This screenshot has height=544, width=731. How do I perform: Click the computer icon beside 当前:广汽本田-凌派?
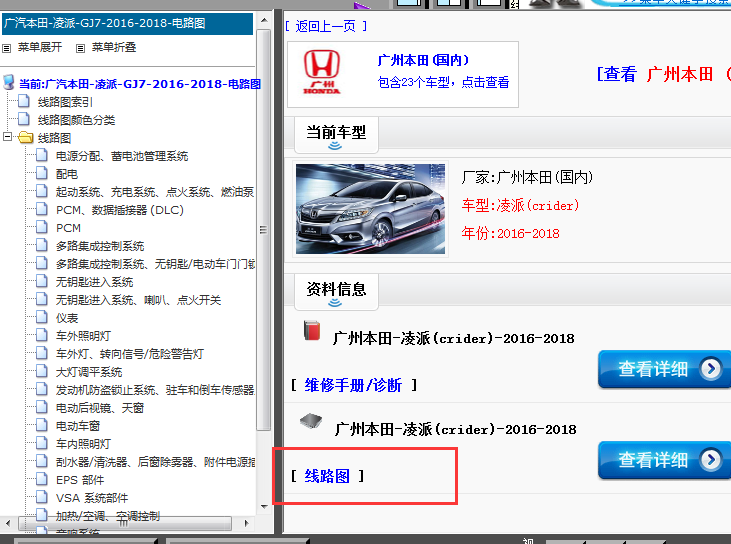click(x=8, y=83)
